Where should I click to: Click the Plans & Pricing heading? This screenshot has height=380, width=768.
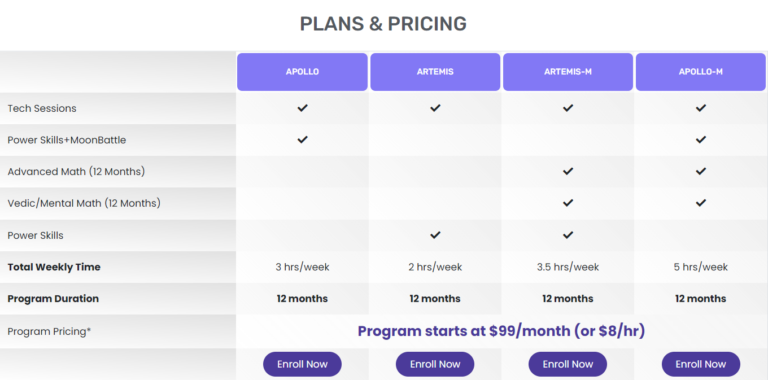point(383,24)
